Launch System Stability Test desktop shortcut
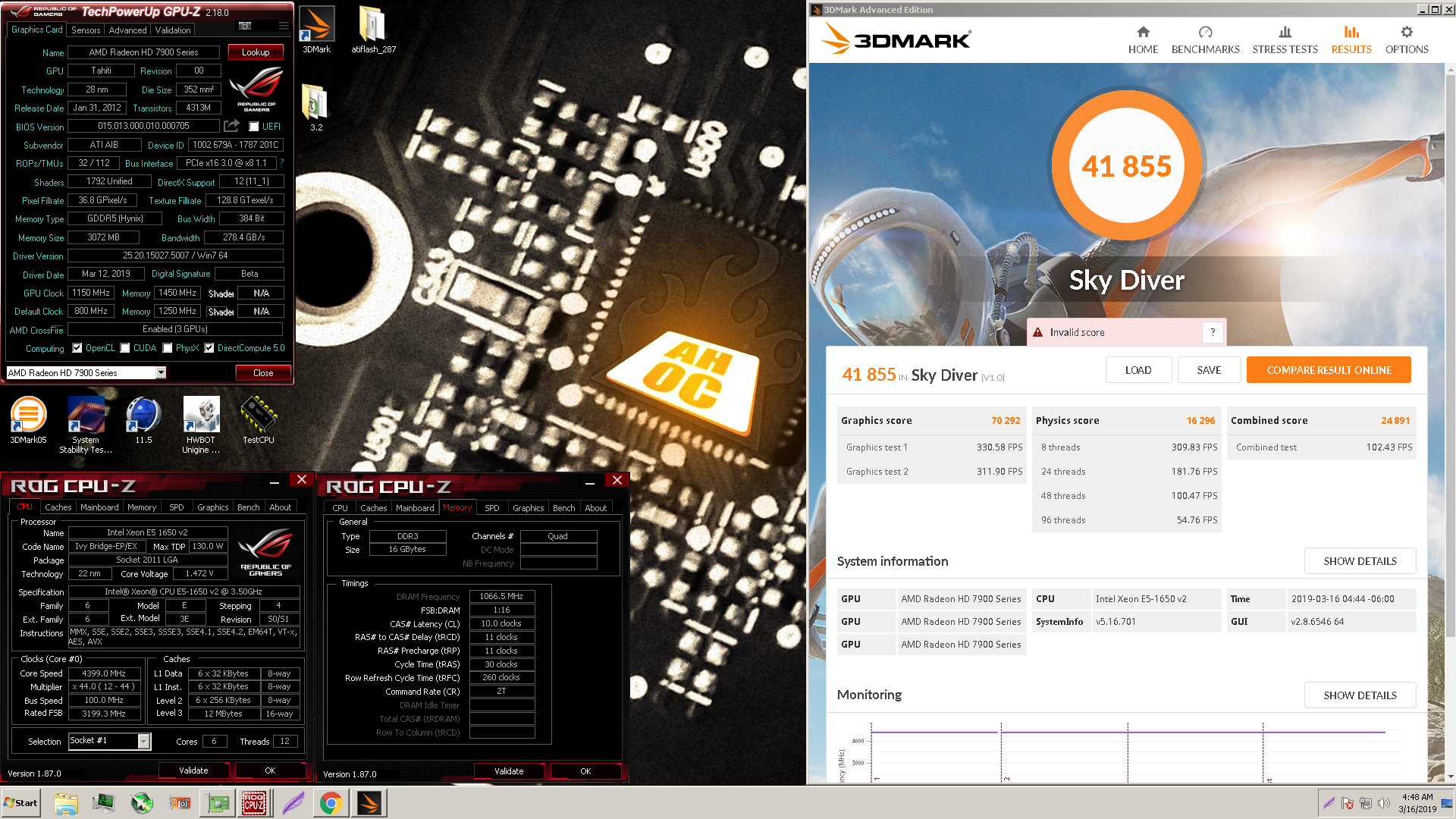Screen dimensions: 1456x819 pos(86,425)
